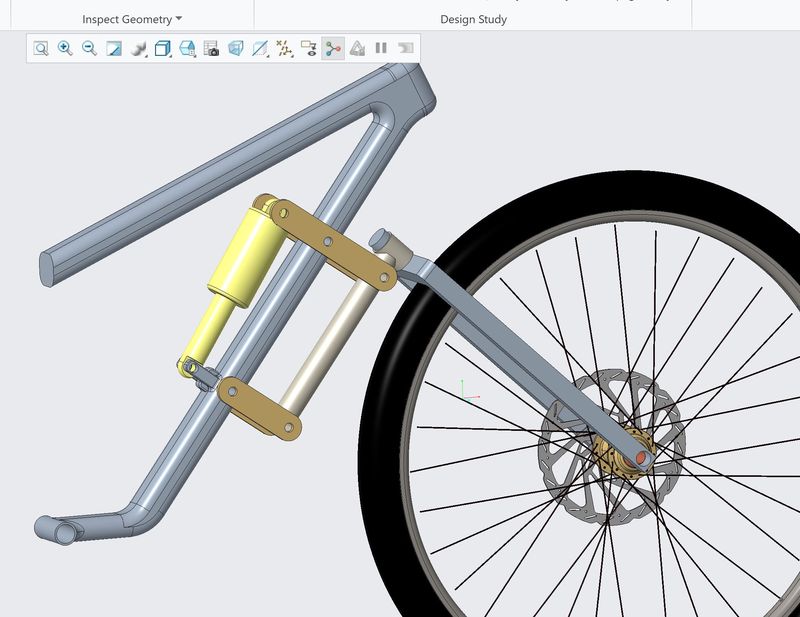
Task: Toggle the Perspective View cube icon
Action: click(235, 48)
